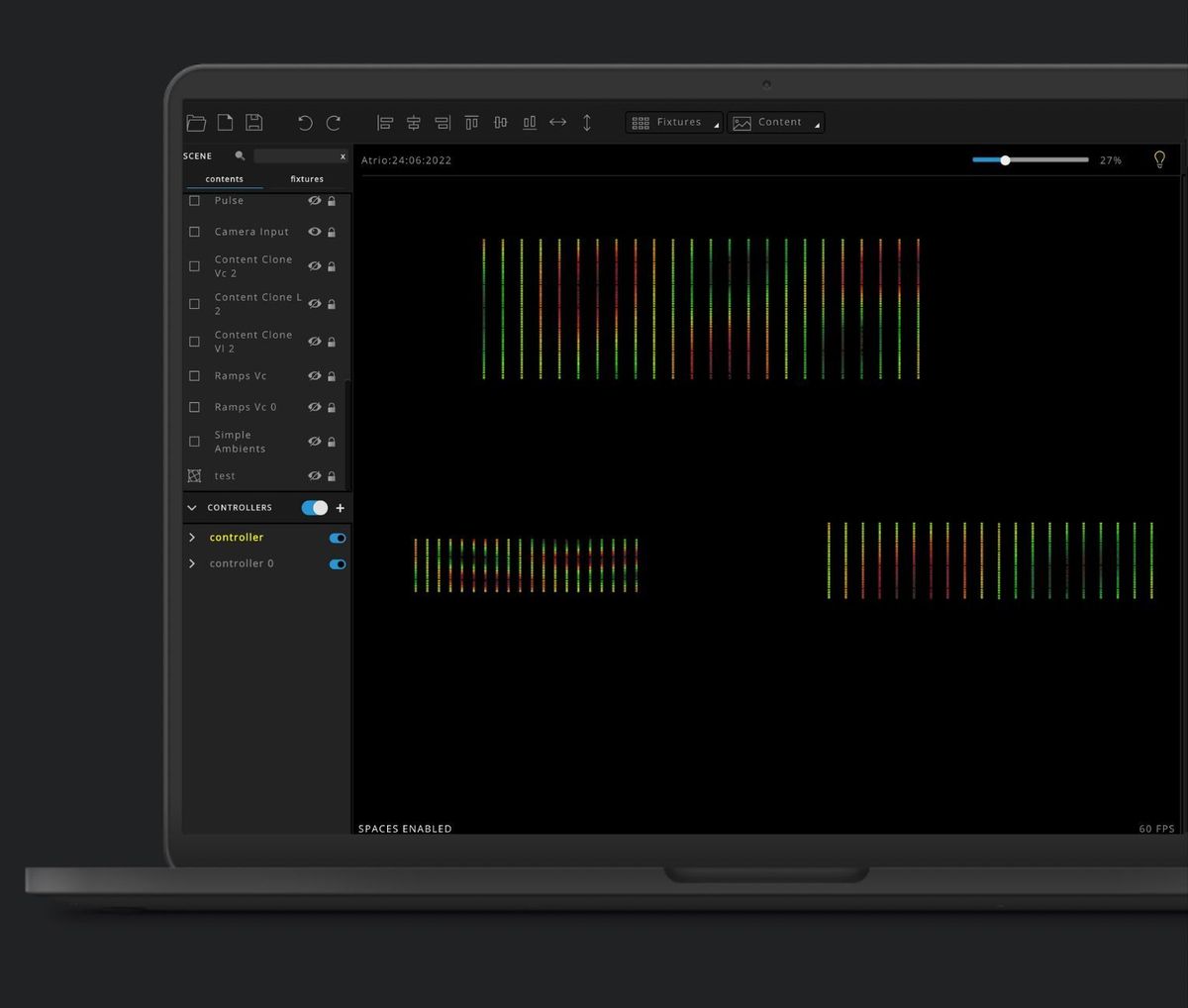Disable the controller 0 switch
The image size is (1188, 1008).
tap(338, 564)
